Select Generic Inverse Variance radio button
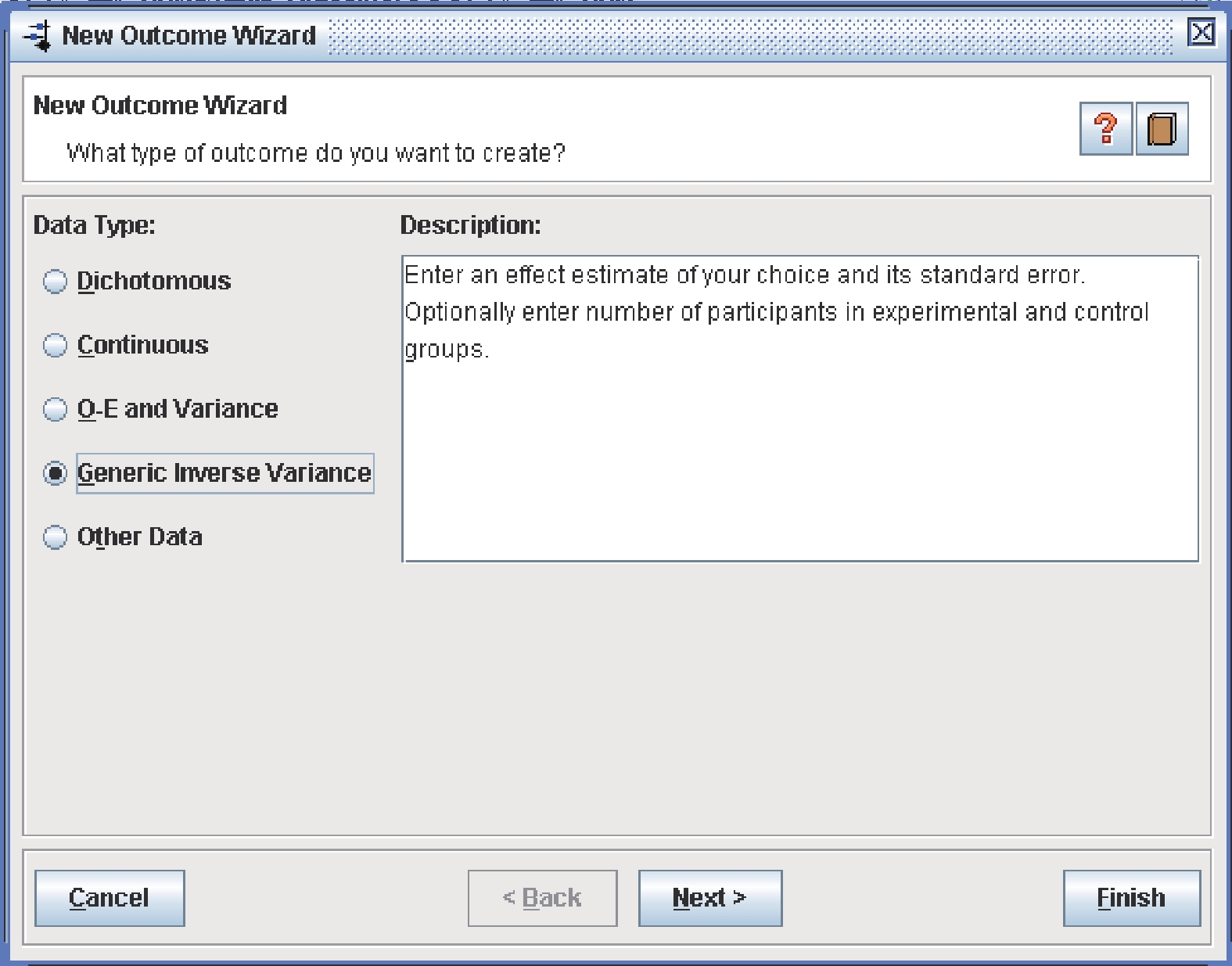Image resolution: width=1232 pixels, height=966 pixels. coord(208,473)
